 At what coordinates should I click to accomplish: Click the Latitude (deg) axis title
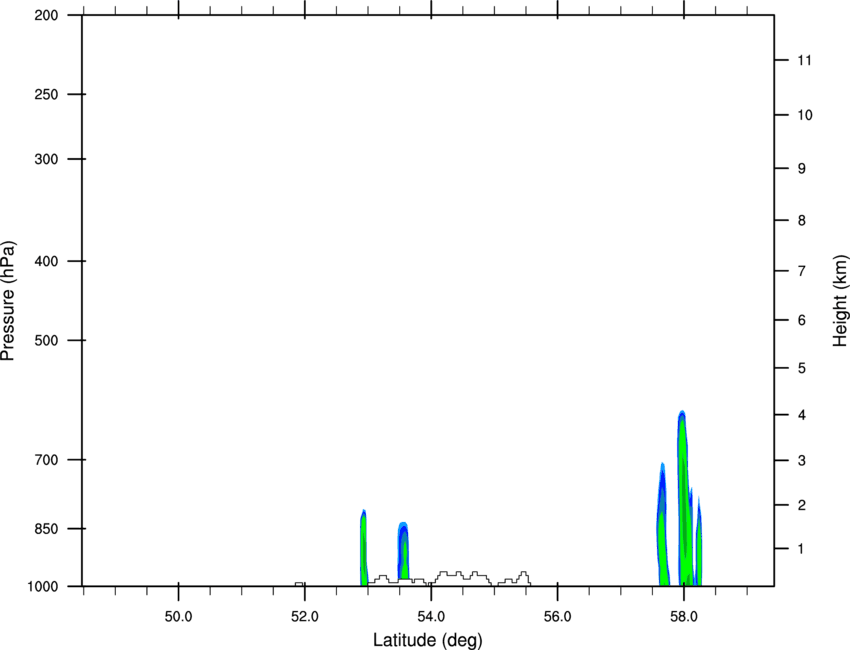point(427,640)
